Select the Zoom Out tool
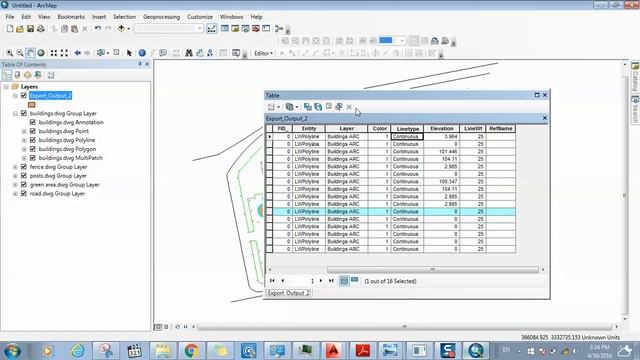The height and width of the screenshot is (360, 640). click(20, 53)
